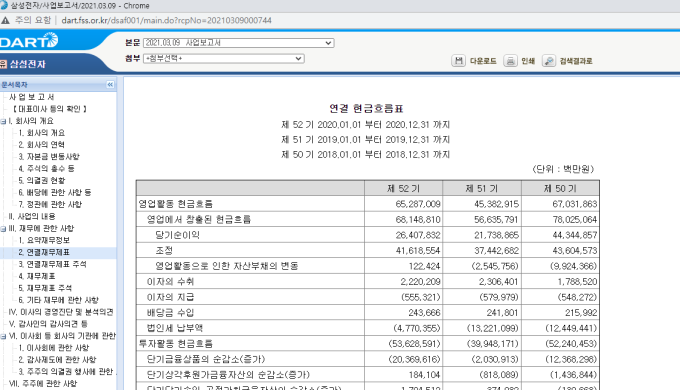Collapse the VI. 이사회 등 회사의 기관 tree node
Viewport: 680px width, 390px height.
pos(3,337)
